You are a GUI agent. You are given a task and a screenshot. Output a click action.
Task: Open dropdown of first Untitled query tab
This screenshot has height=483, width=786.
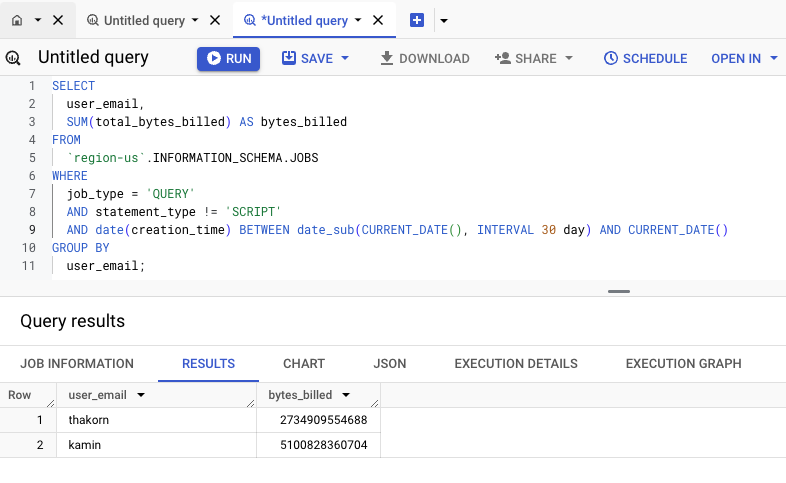click(x=195, y=20)
